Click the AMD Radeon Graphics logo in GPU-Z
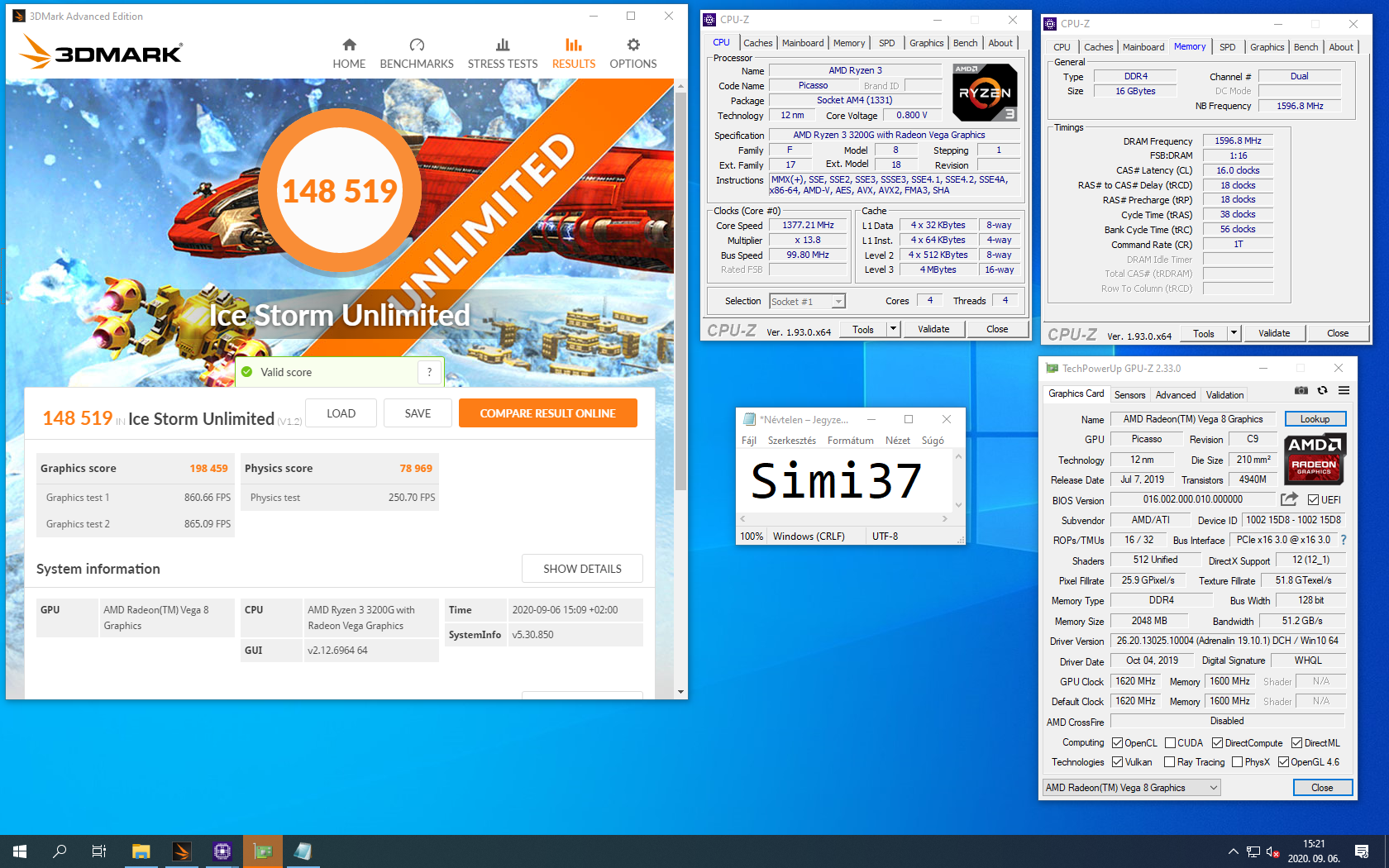 pos(1315,459)
